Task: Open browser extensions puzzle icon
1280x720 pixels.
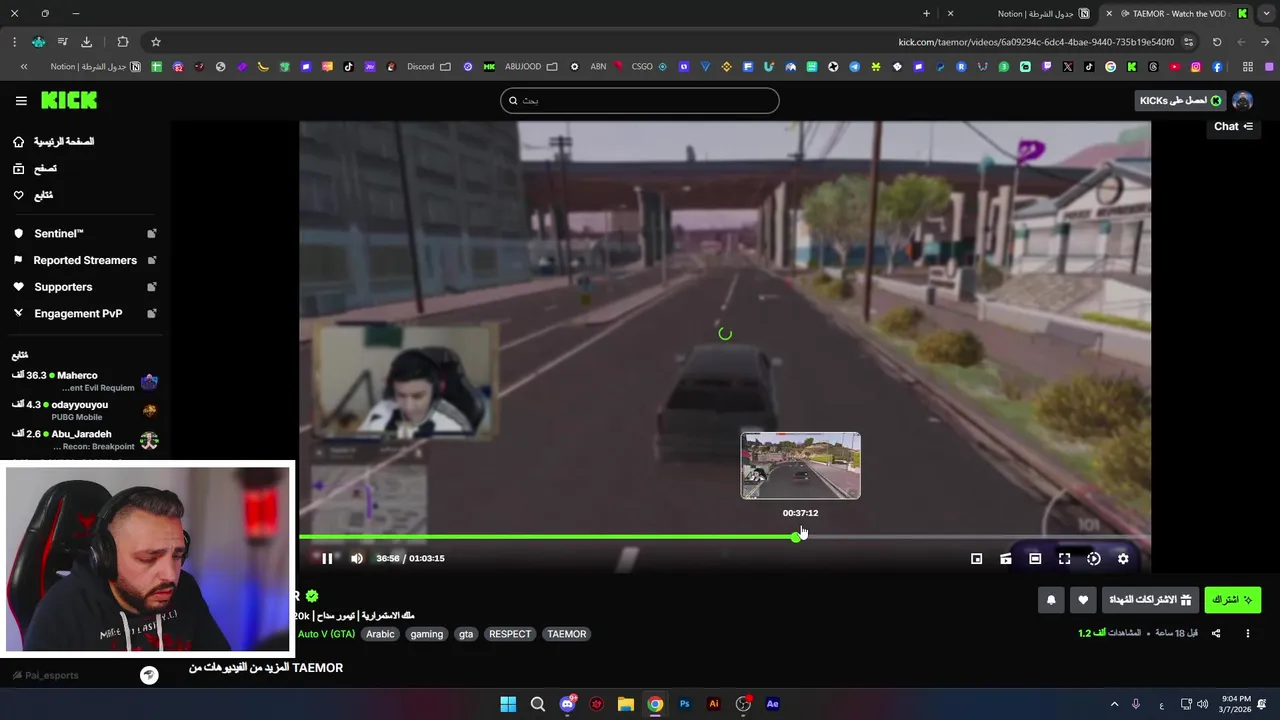Action: pyautogui.click(x=123, y=42)
